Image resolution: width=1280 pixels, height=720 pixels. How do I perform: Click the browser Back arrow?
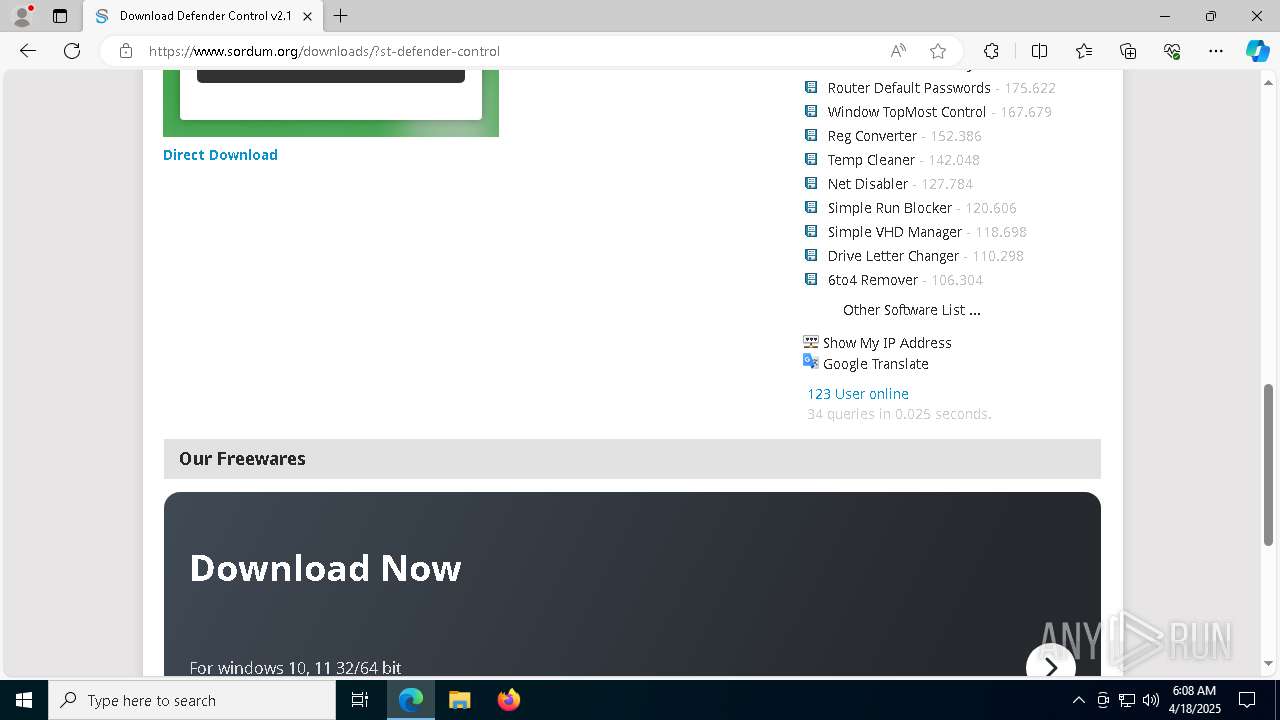pos(28,51)
